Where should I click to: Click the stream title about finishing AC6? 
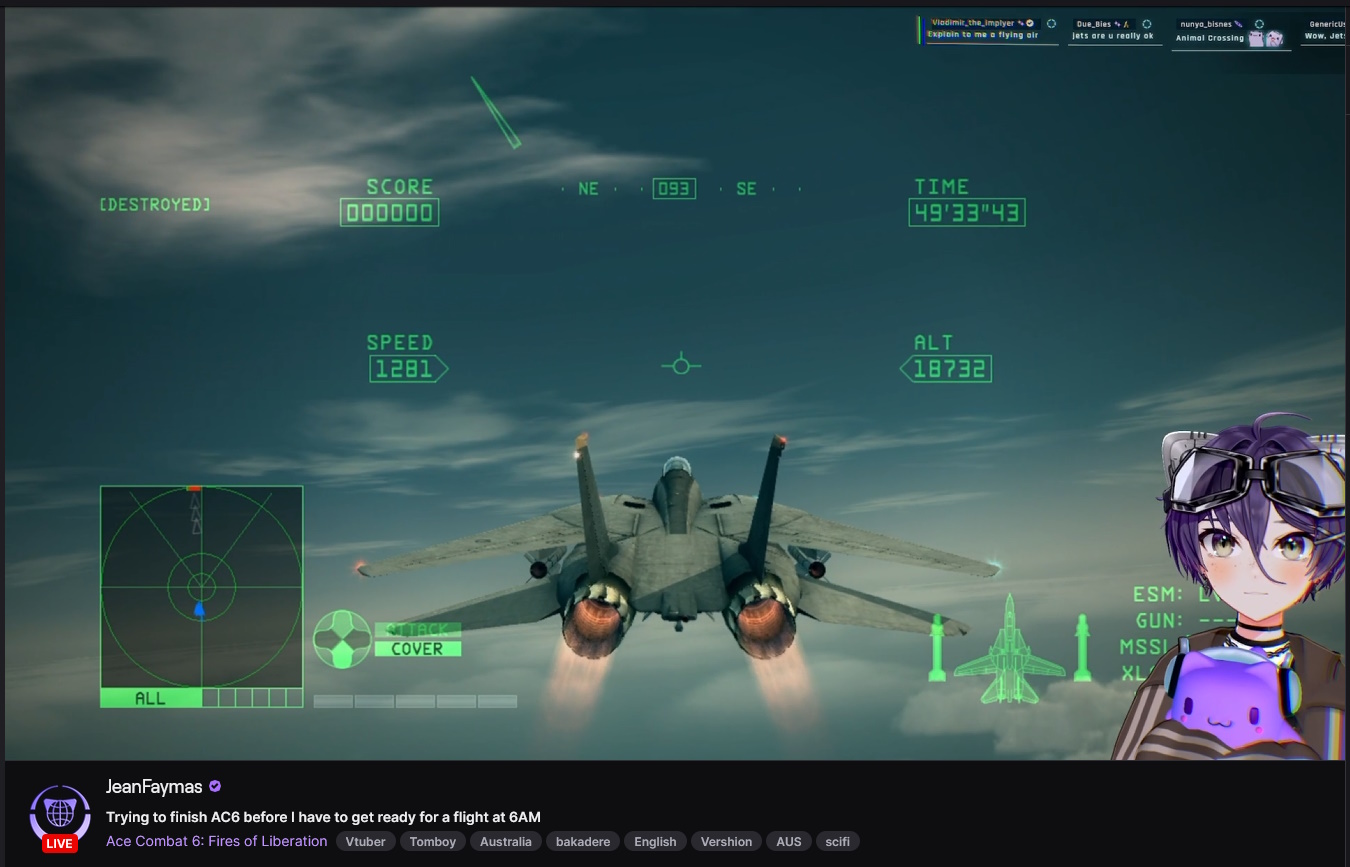[323, 817]
